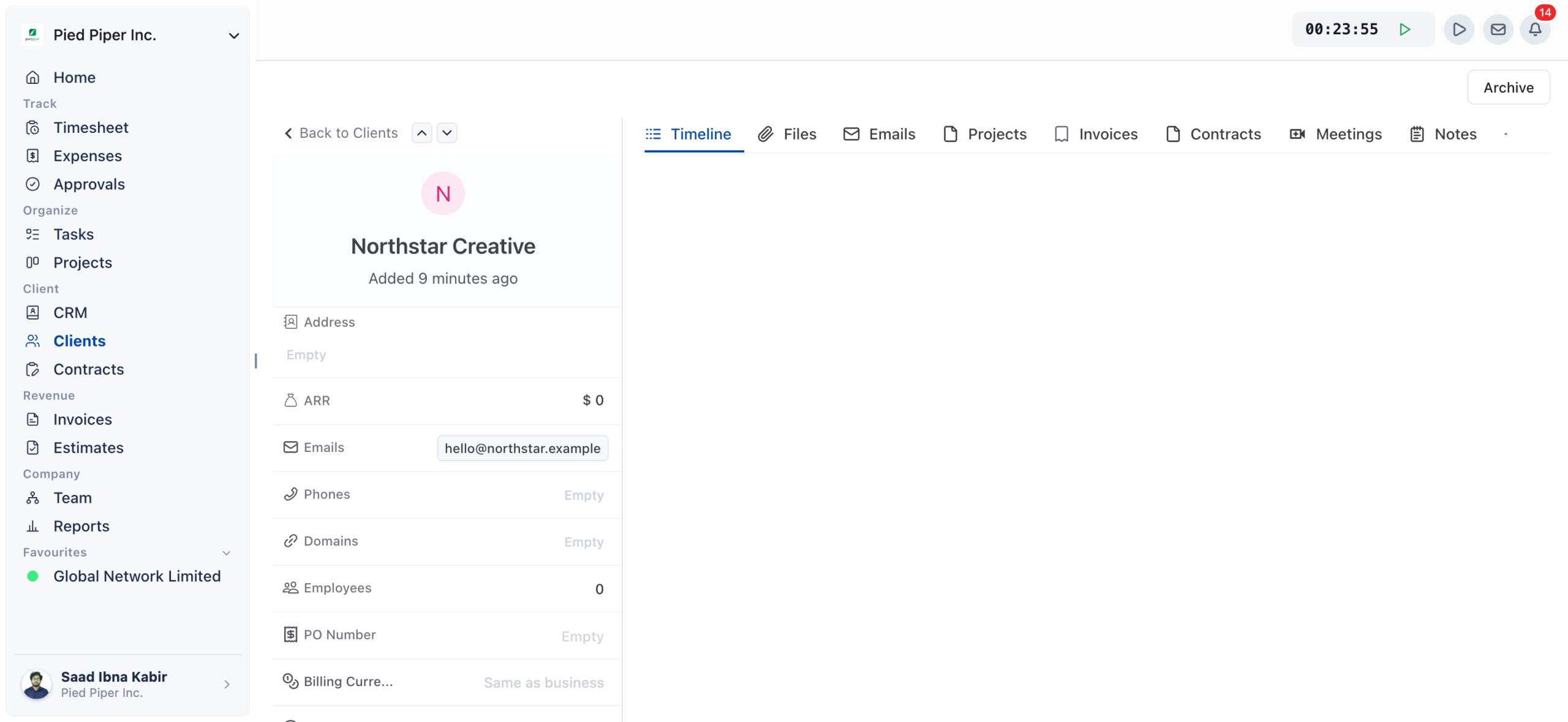Click the hello@northstar.example email chip

pyautogui.click(x=522, y=448)
